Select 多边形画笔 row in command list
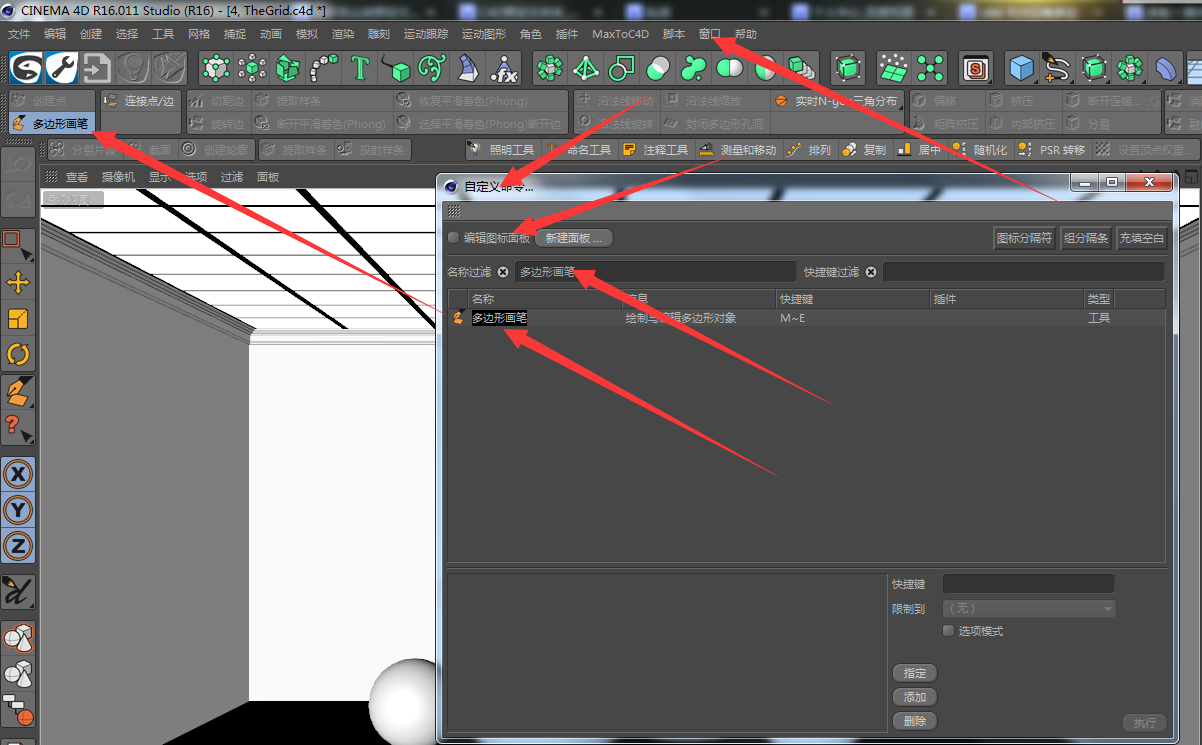 pyautogui.click(x=806, y=318)
